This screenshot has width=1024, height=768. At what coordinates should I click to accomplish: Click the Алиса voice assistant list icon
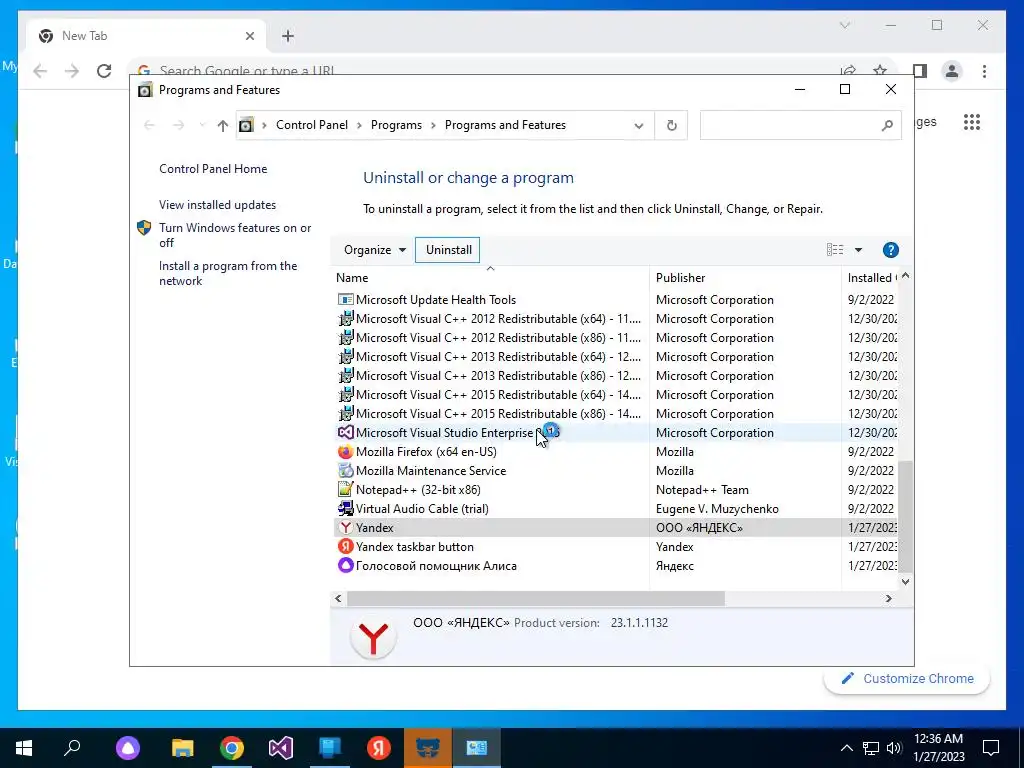(345, 566)
